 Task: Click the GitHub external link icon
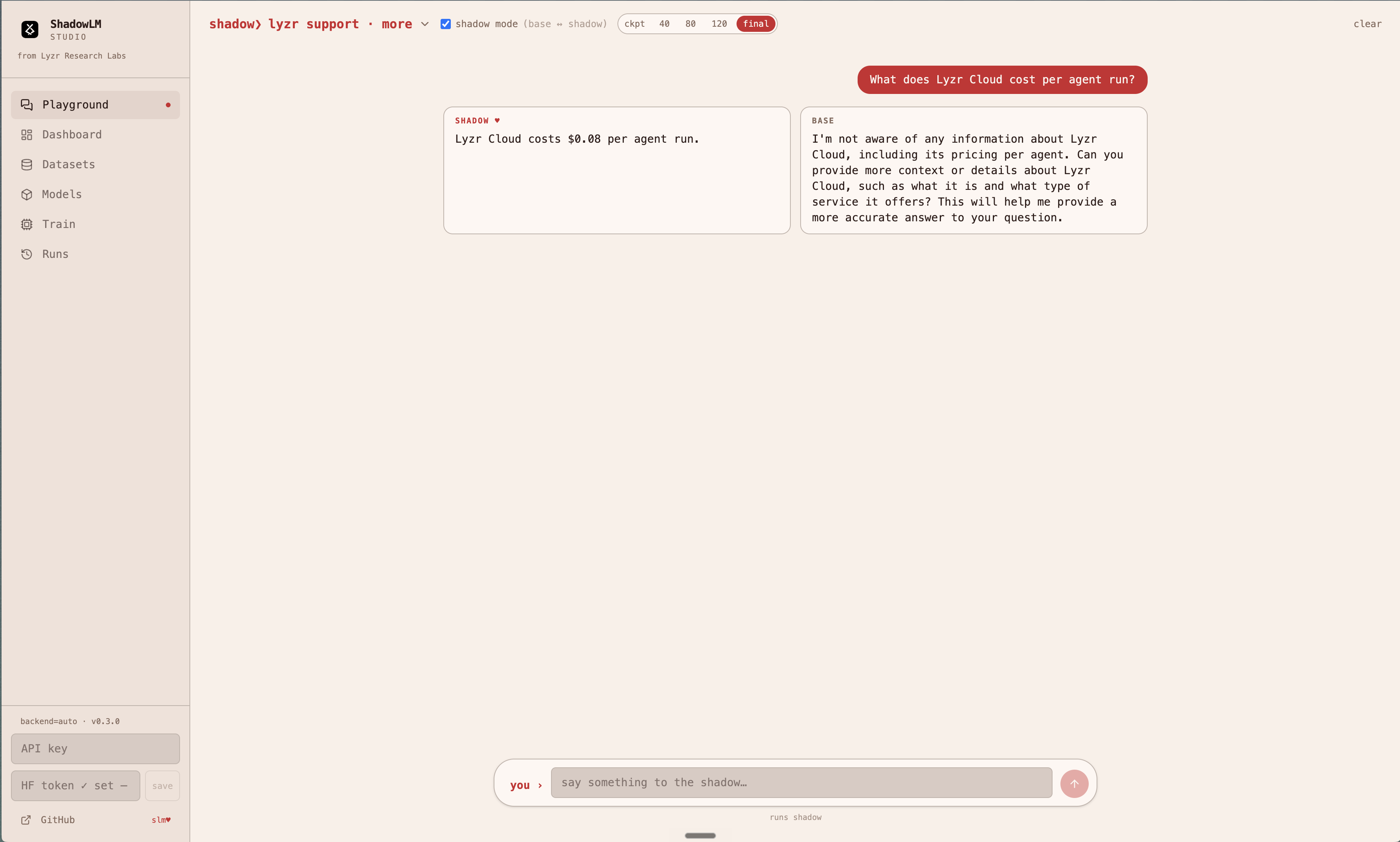click(26, 820)
